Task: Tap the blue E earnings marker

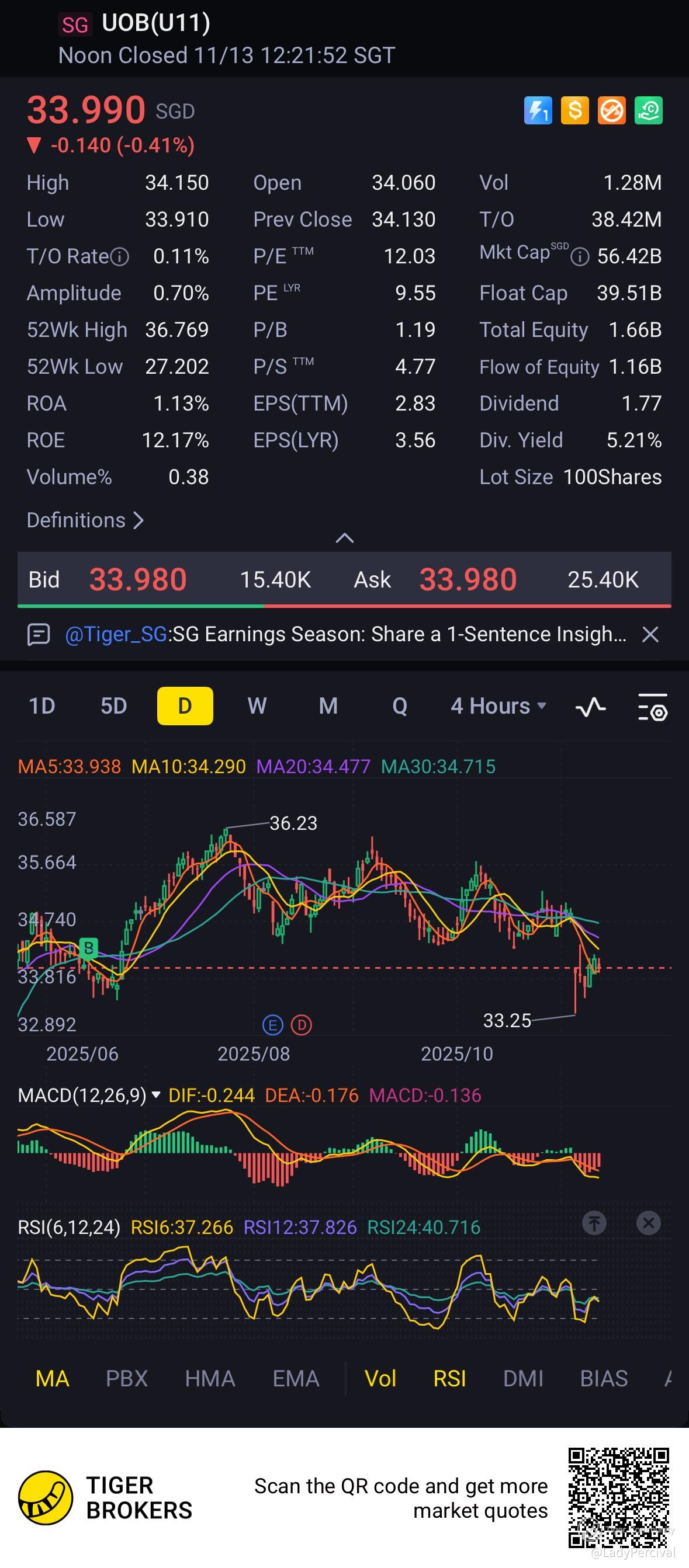Action: pos(272,1025)
